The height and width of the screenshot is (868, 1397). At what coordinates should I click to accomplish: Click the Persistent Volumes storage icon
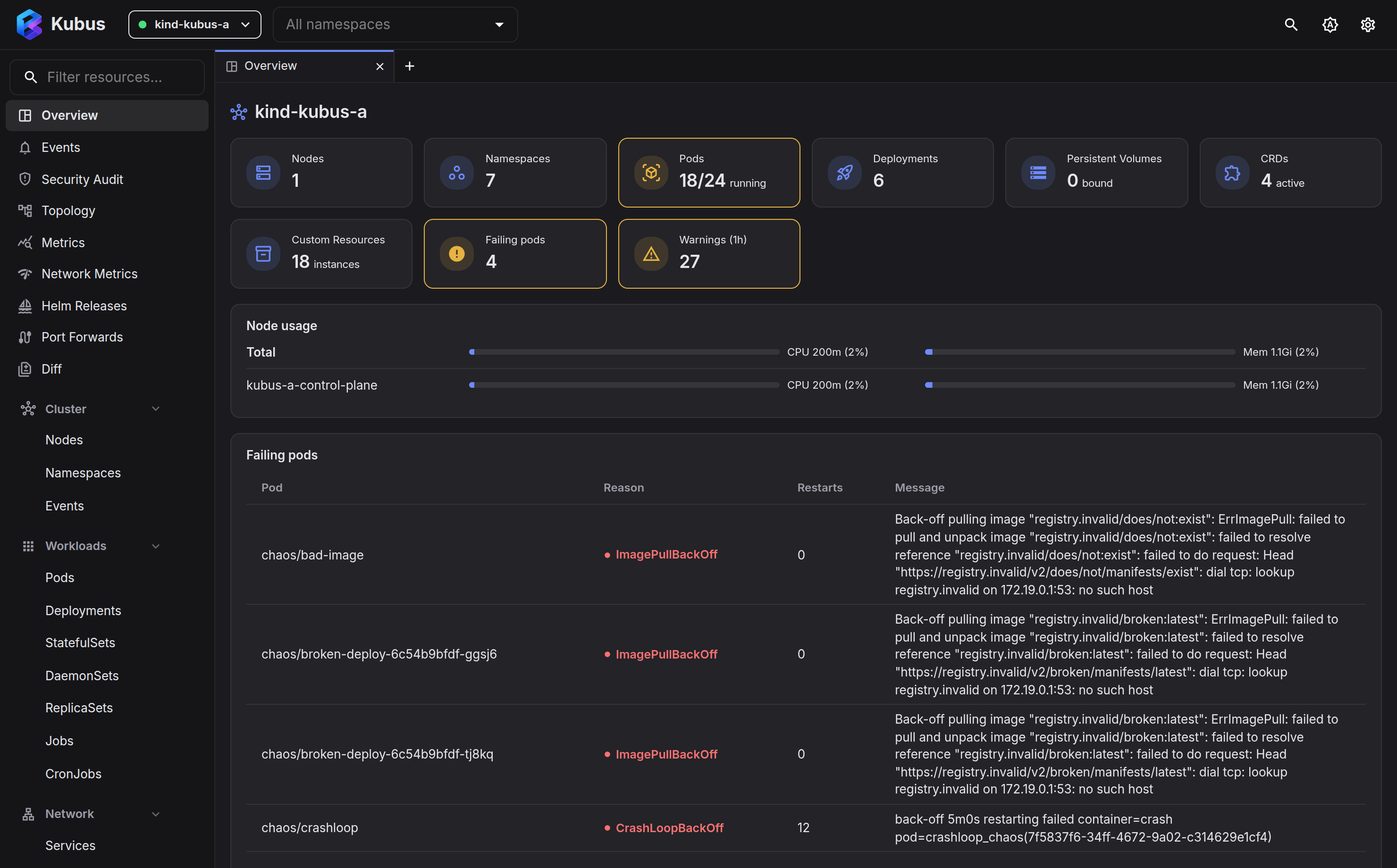pyautogui.click(x=1038, y=172)
